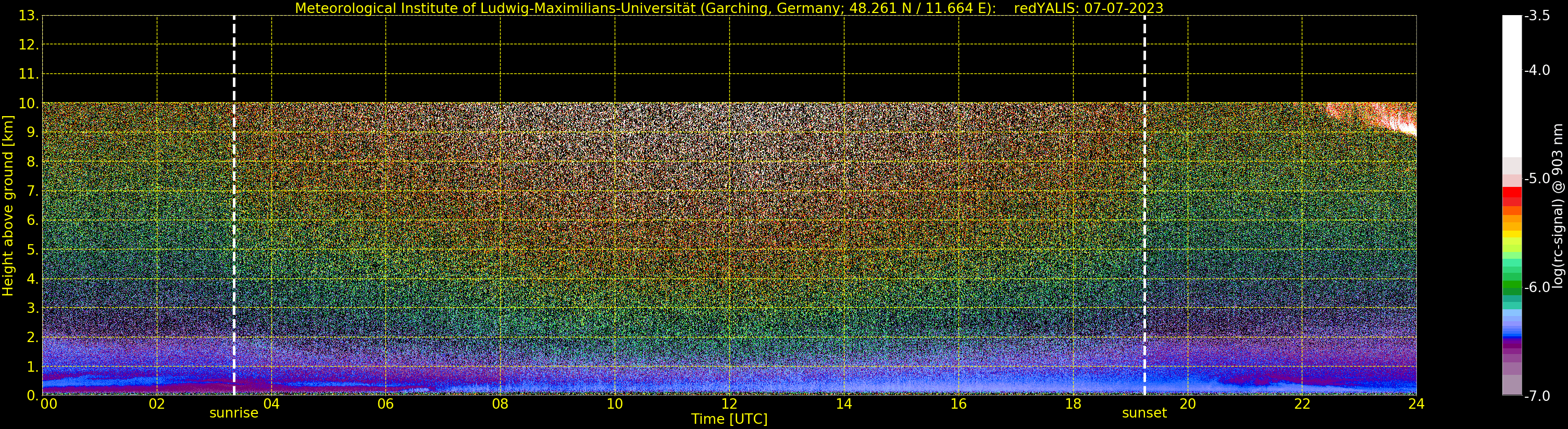Image resolution: width=1568 pixels, height=429 pixels.
Task: Click the time tick label '12'
Action: click(x=729, y=403)
